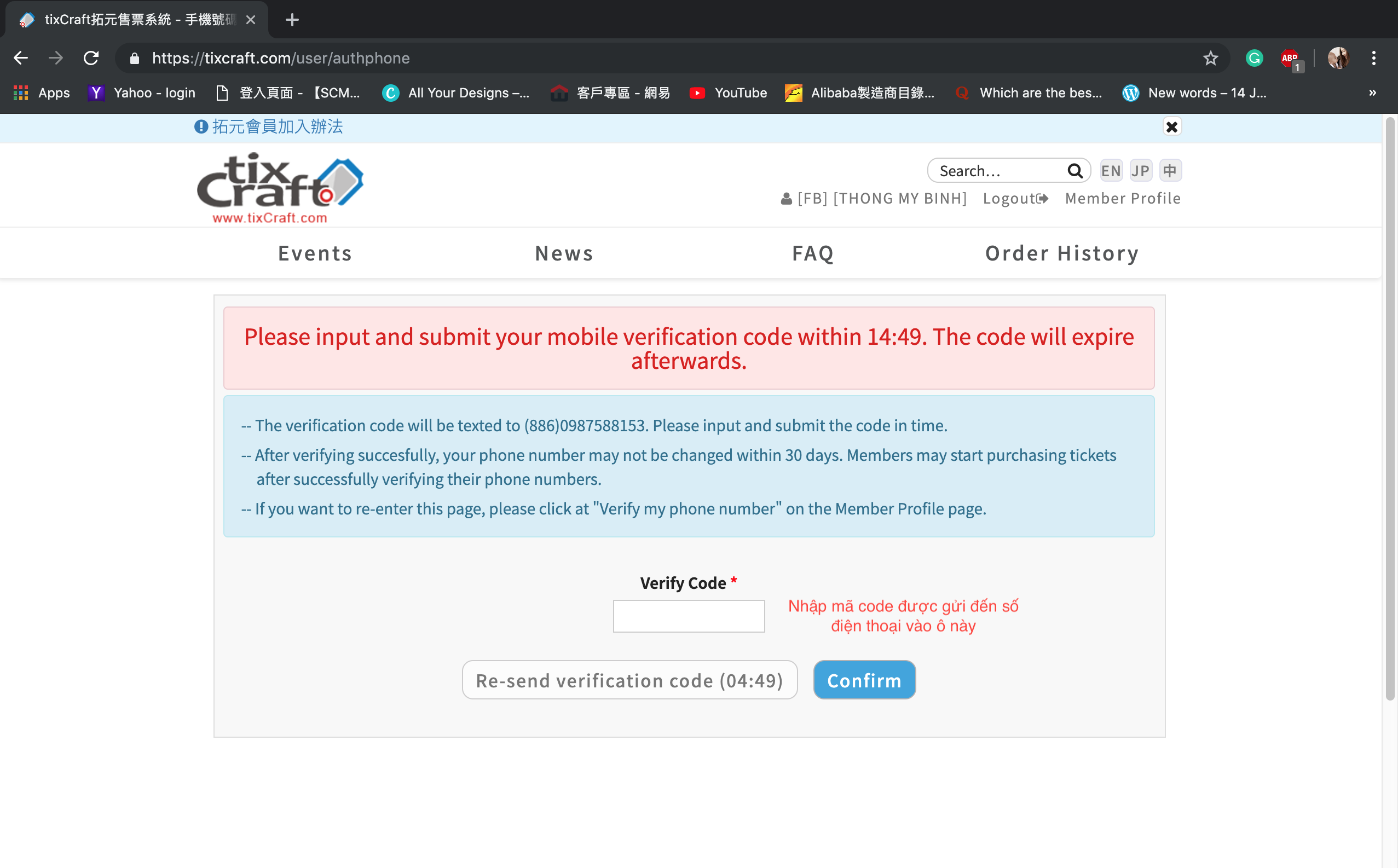Open Chrome profile avatar
The height and width of the screenshot is (868, 1398).
click(x=1338, y=58)
